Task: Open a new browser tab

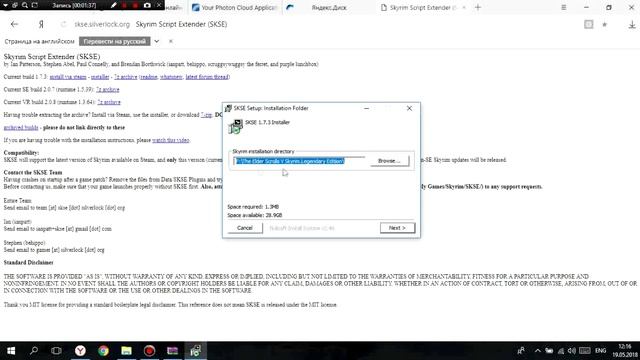Action: (478, 7)
